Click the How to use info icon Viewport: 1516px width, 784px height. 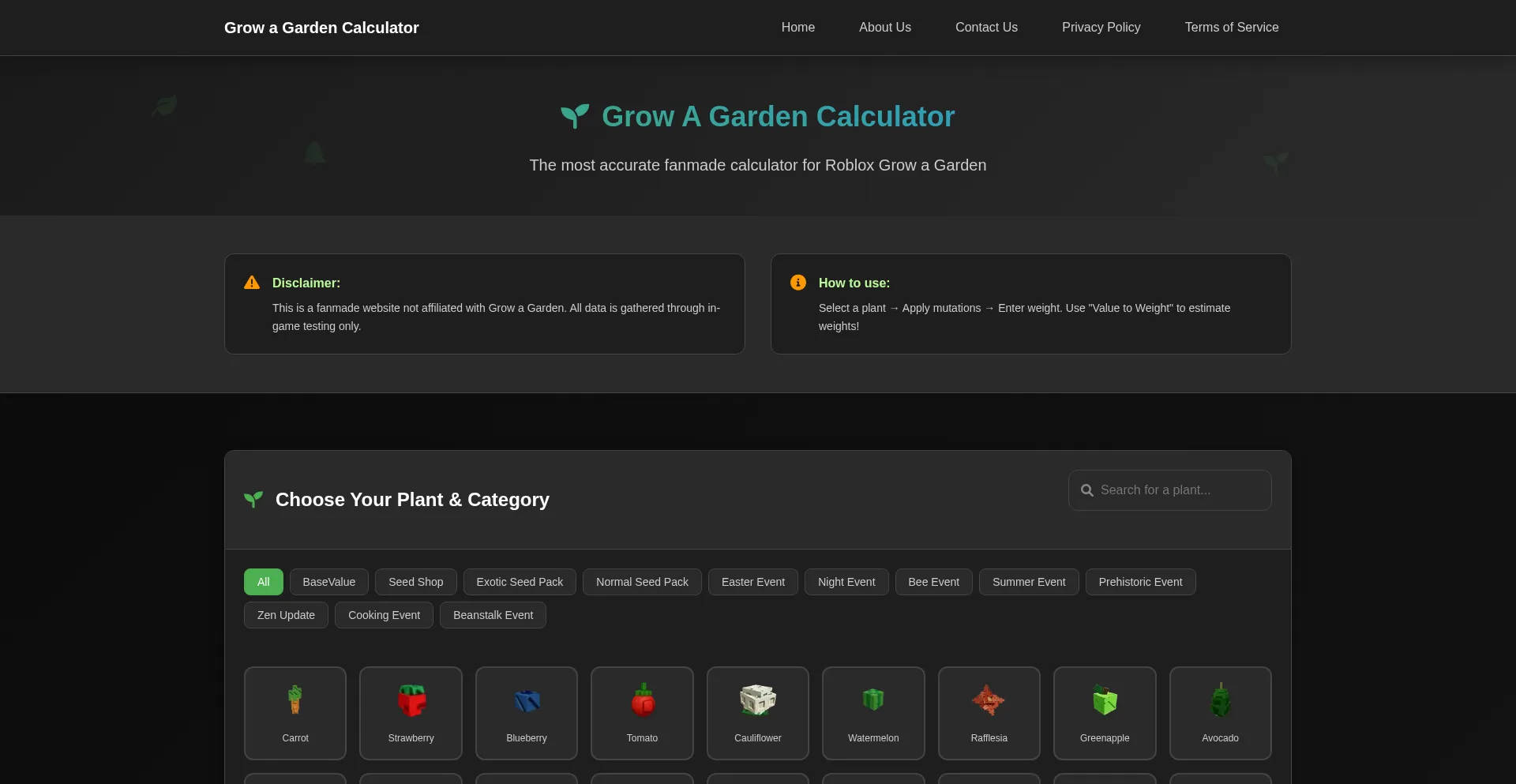pos(798,283)
